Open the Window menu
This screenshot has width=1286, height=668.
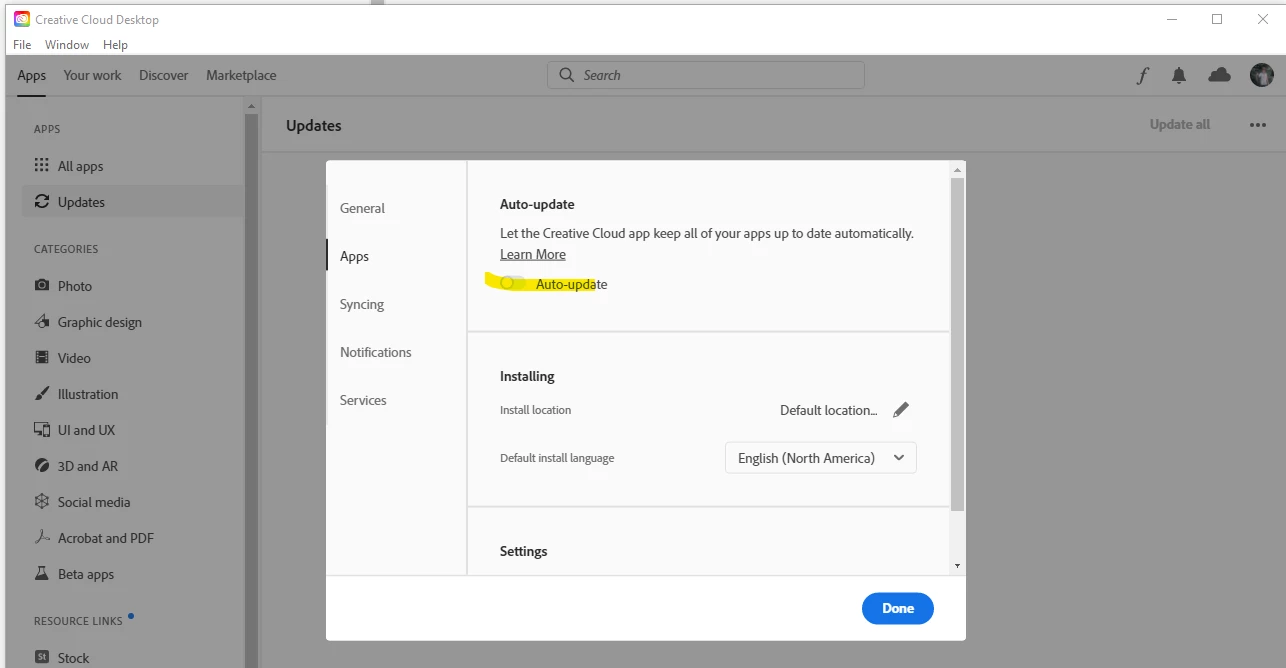coord(67,45)
